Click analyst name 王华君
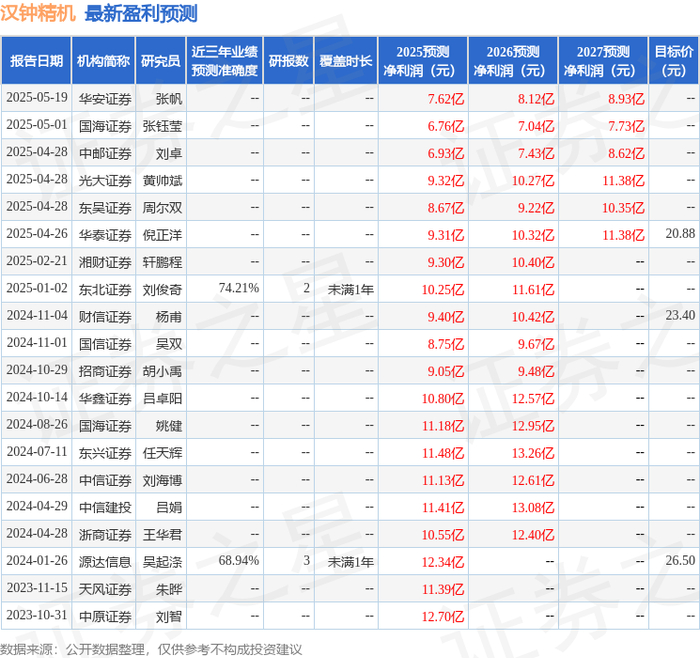 (x=162, y=535)
